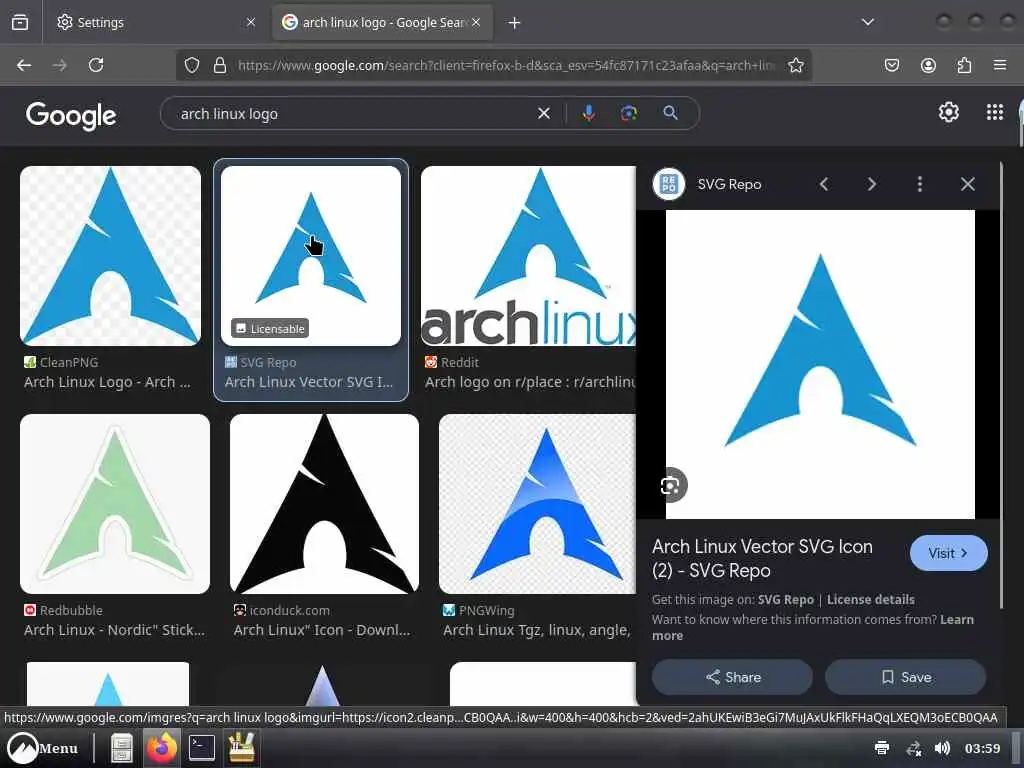Open the taskbar Menu button

coord(43,748)
